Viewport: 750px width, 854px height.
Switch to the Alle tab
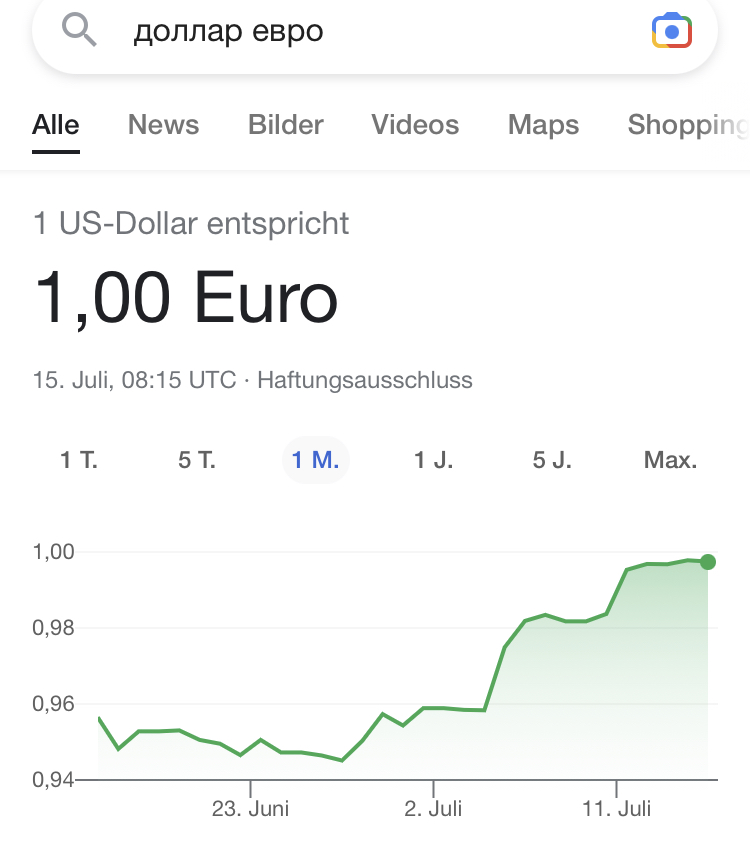pos(56,125)
